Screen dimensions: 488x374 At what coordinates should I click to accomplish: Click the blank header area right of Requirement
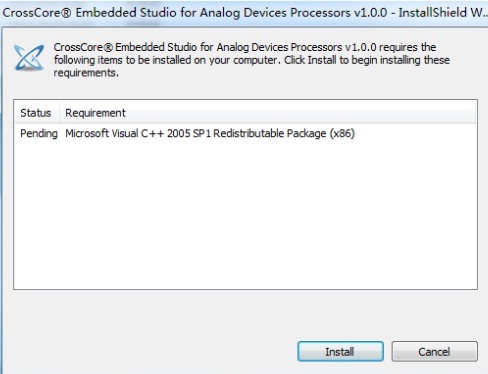[300, 113]
